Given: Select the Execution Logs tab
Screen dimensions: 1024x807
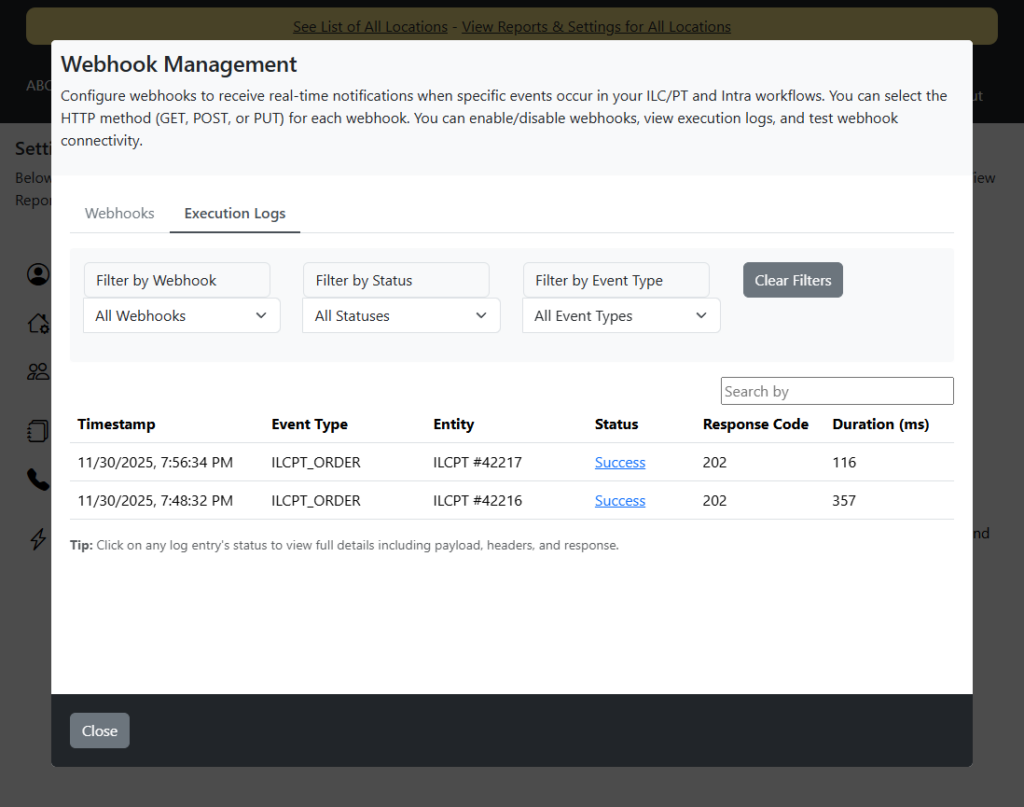Looking at the screenshot, I should coord(235,213).
